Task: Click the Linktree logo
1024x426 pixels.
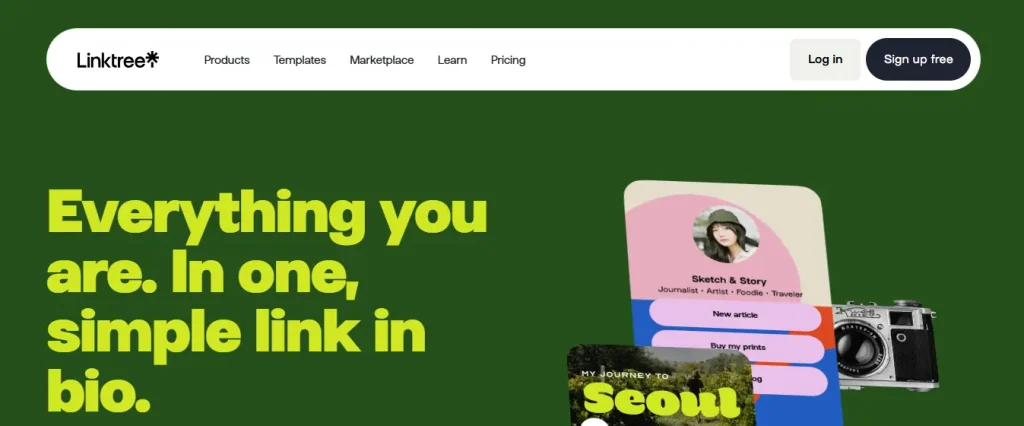Action: coord(118,59)
